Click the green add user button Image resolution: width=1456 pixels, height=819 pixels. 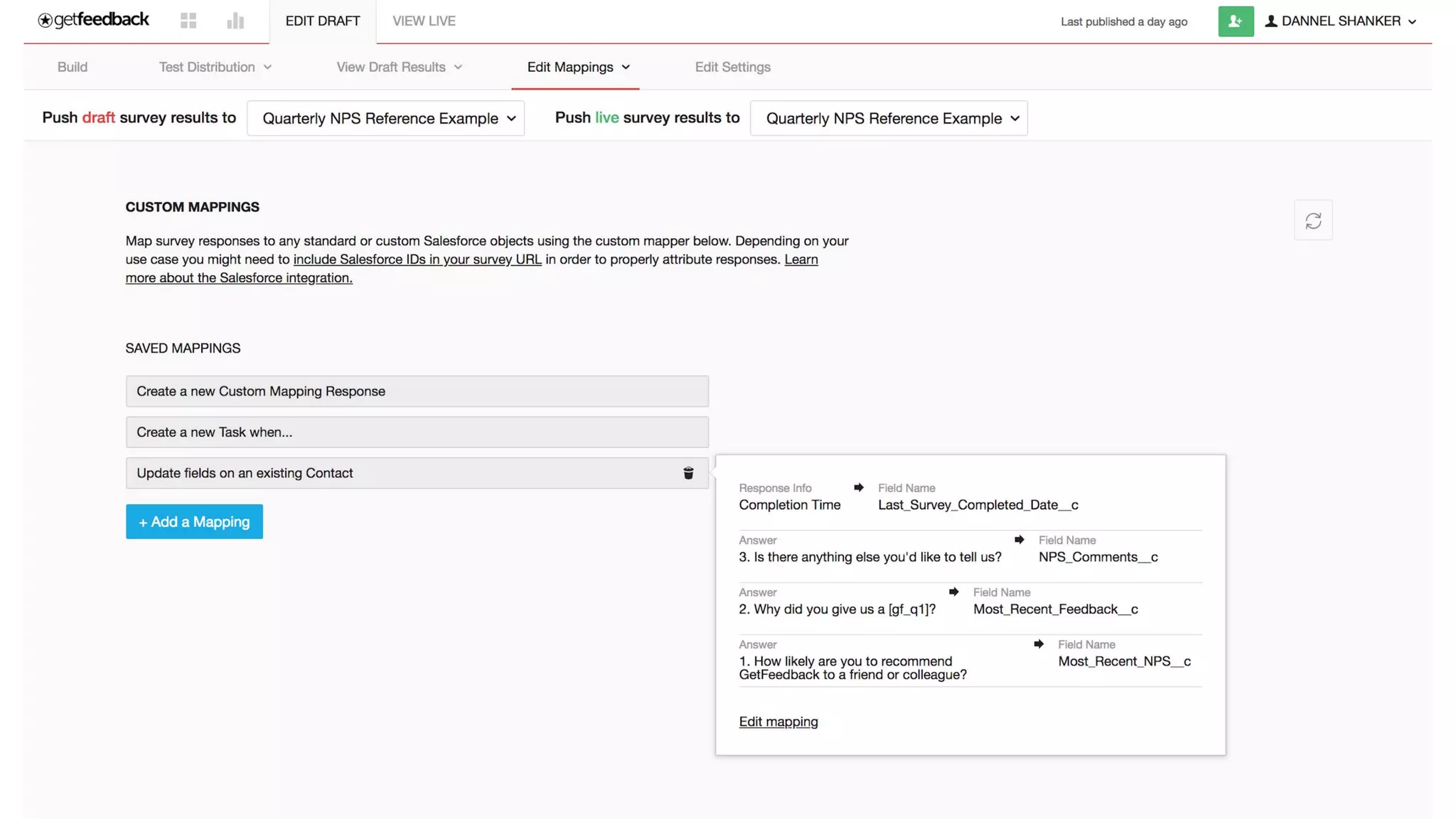click(1236, 21)
